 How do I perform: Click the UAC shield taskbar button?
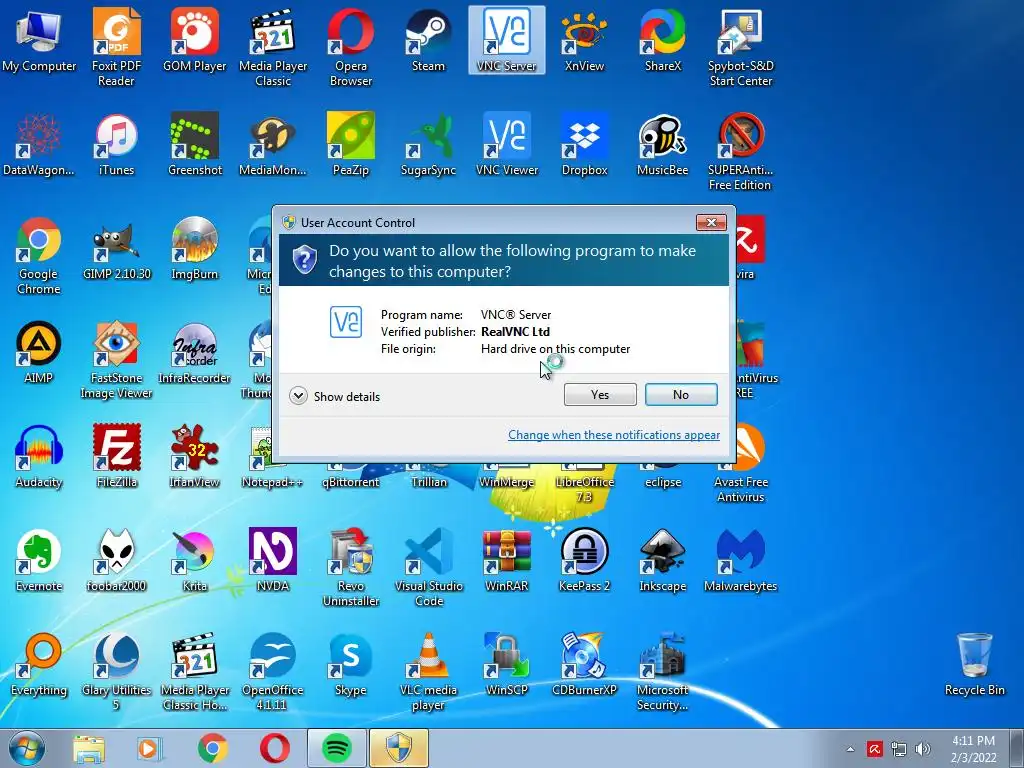point(399,748)
